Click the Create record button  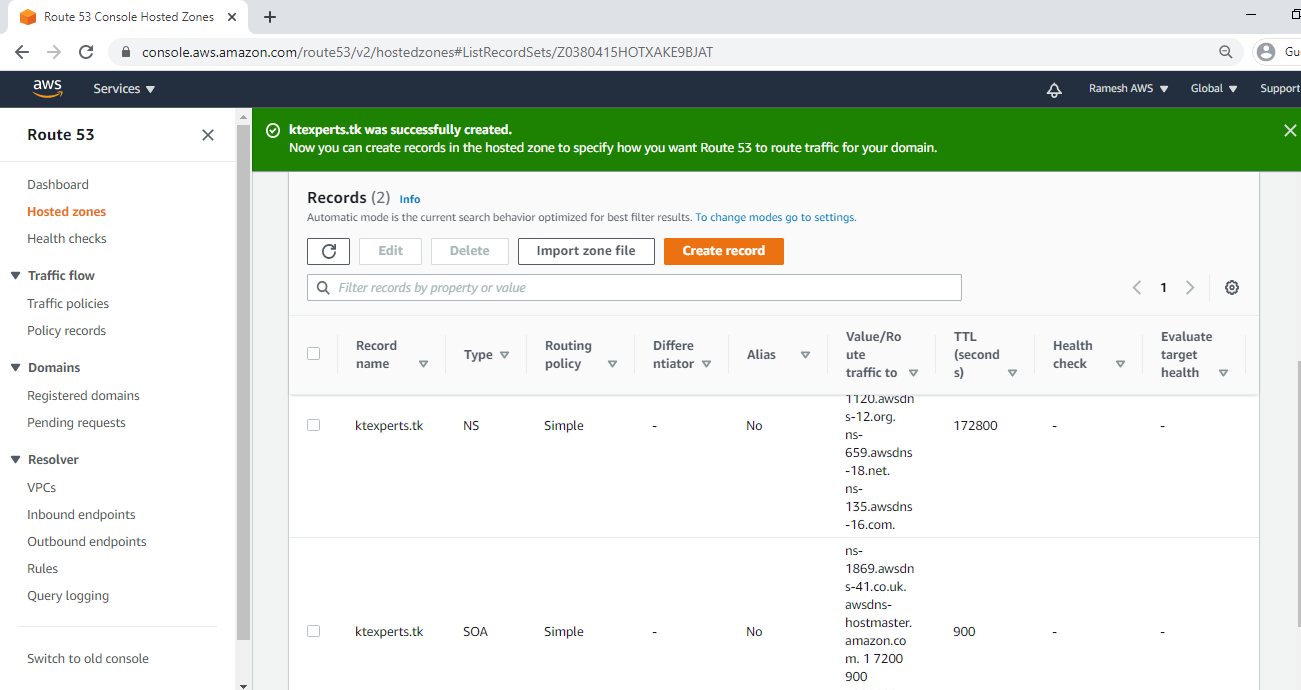click(724, 251)
